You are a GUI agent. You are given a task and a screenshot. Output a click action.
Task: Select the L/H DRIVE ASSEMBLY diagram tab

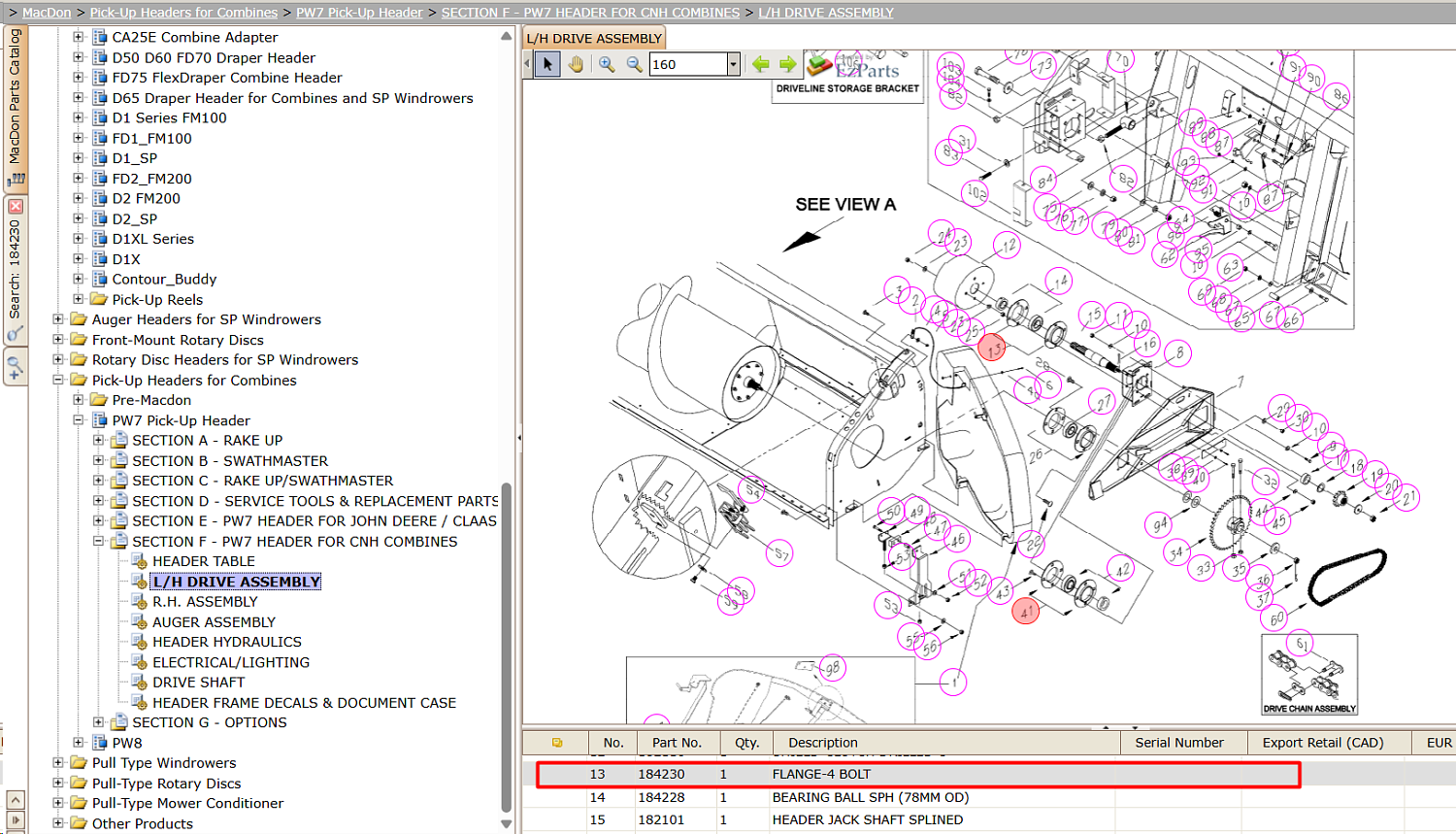(x=594, y=38)
